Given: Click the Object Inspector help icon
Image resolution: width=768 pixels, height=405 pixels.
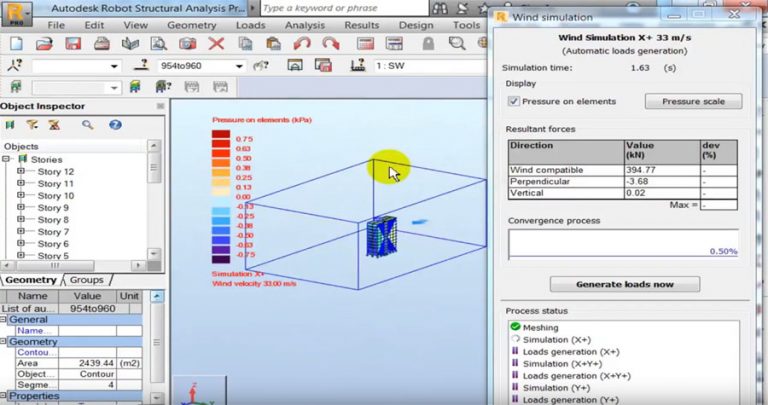Looking at the screenshot, I should pyautogui.click(x=115, y=125).
